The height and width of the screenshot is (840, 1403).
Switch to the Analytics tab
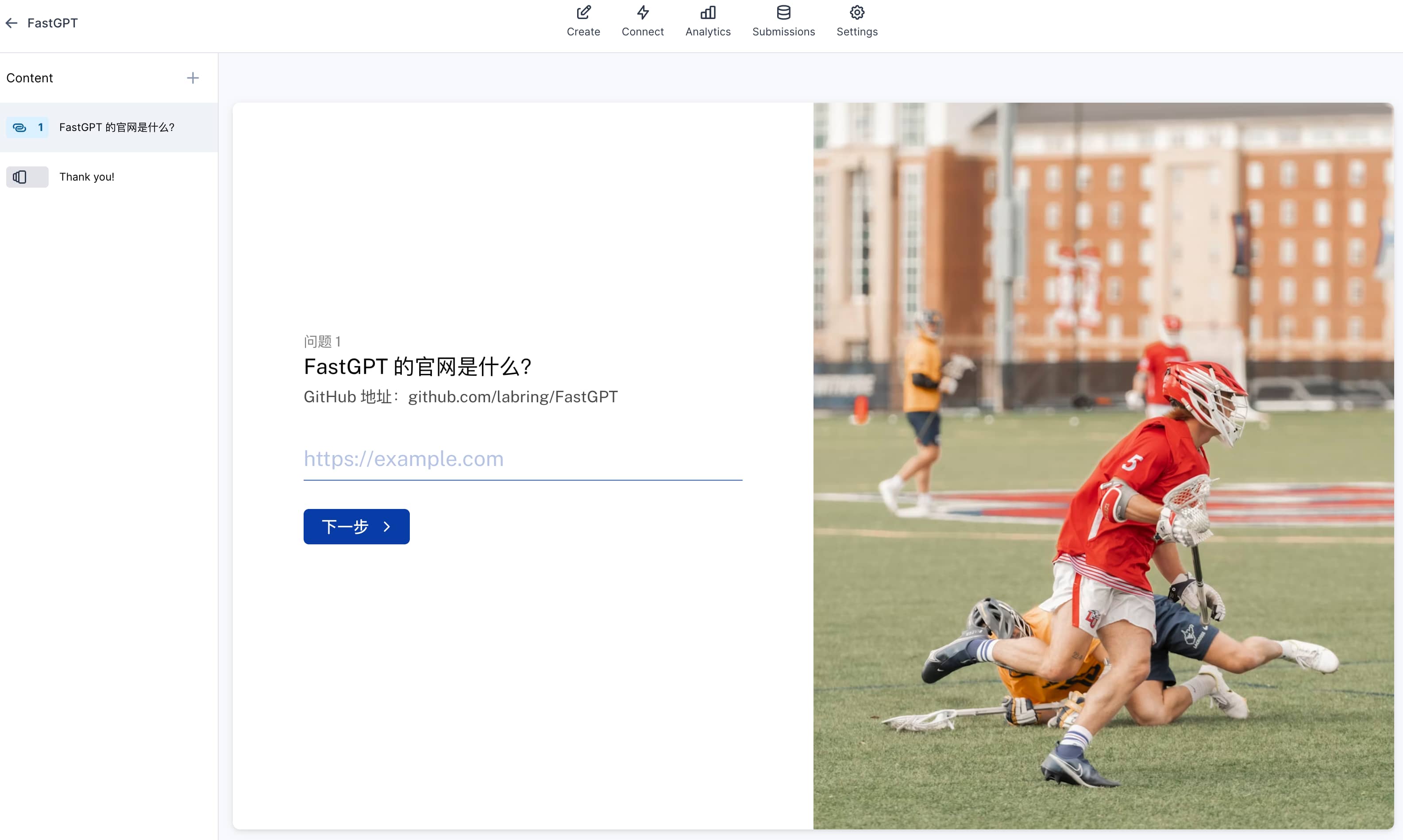pyautogui.click(x=707, y=32)
